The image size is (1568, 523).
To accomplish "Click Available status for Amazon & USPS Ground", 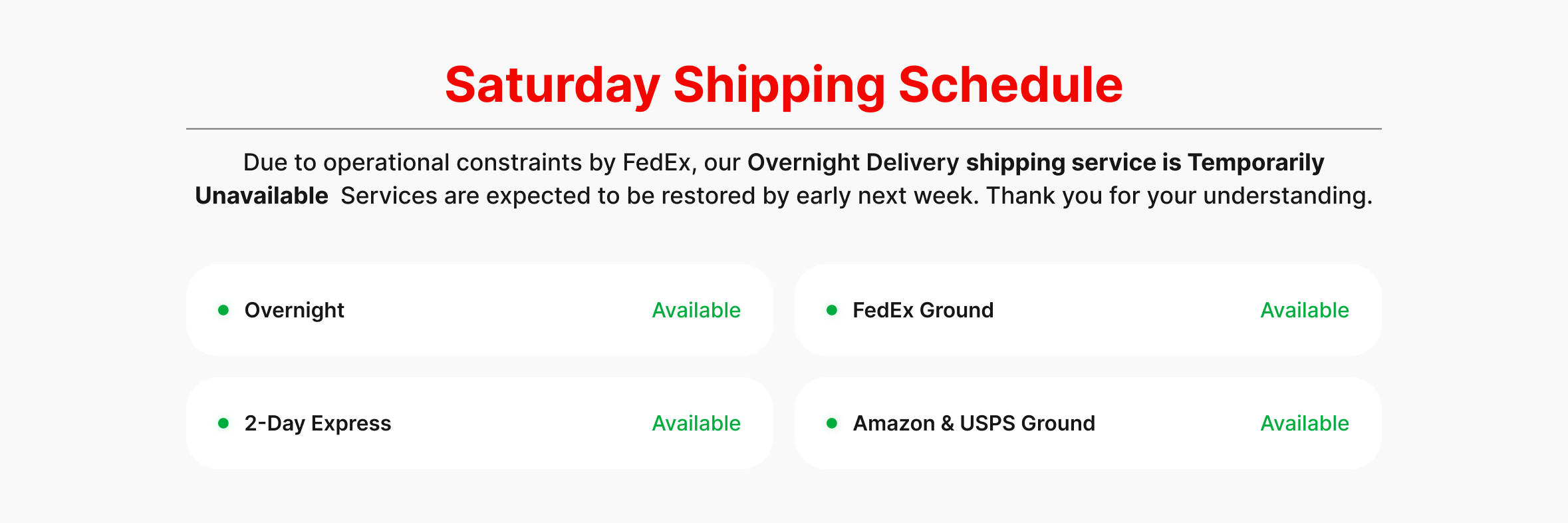I will (x=1304, y=423).
